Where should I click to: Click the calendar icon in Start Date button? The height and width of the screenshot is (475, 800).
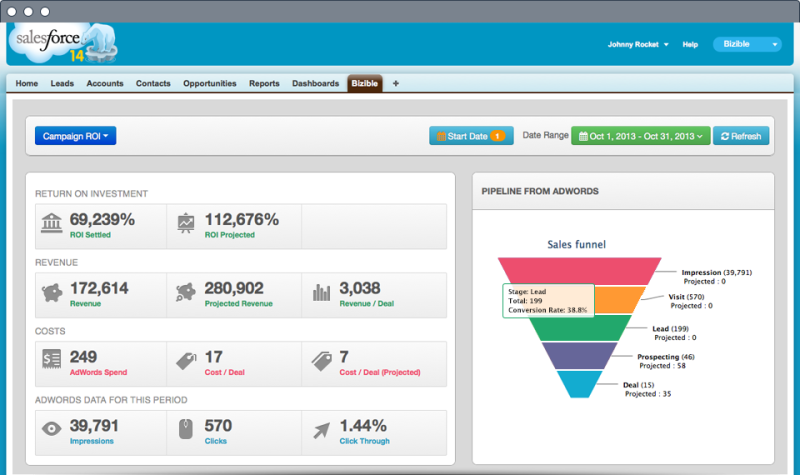pyautogui.click(x=441, y=136)
